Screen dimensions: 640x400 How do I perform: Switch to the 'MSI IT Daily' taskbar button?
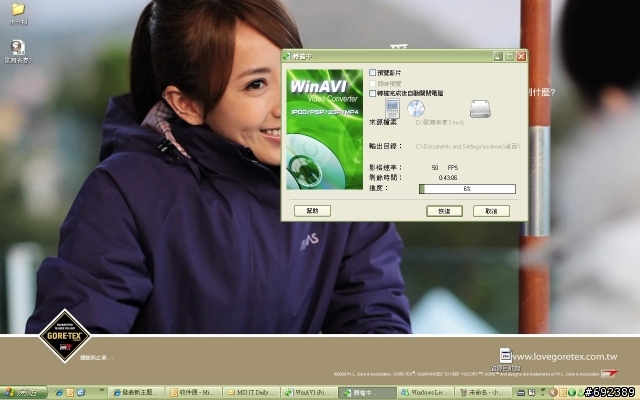[251, 393]
